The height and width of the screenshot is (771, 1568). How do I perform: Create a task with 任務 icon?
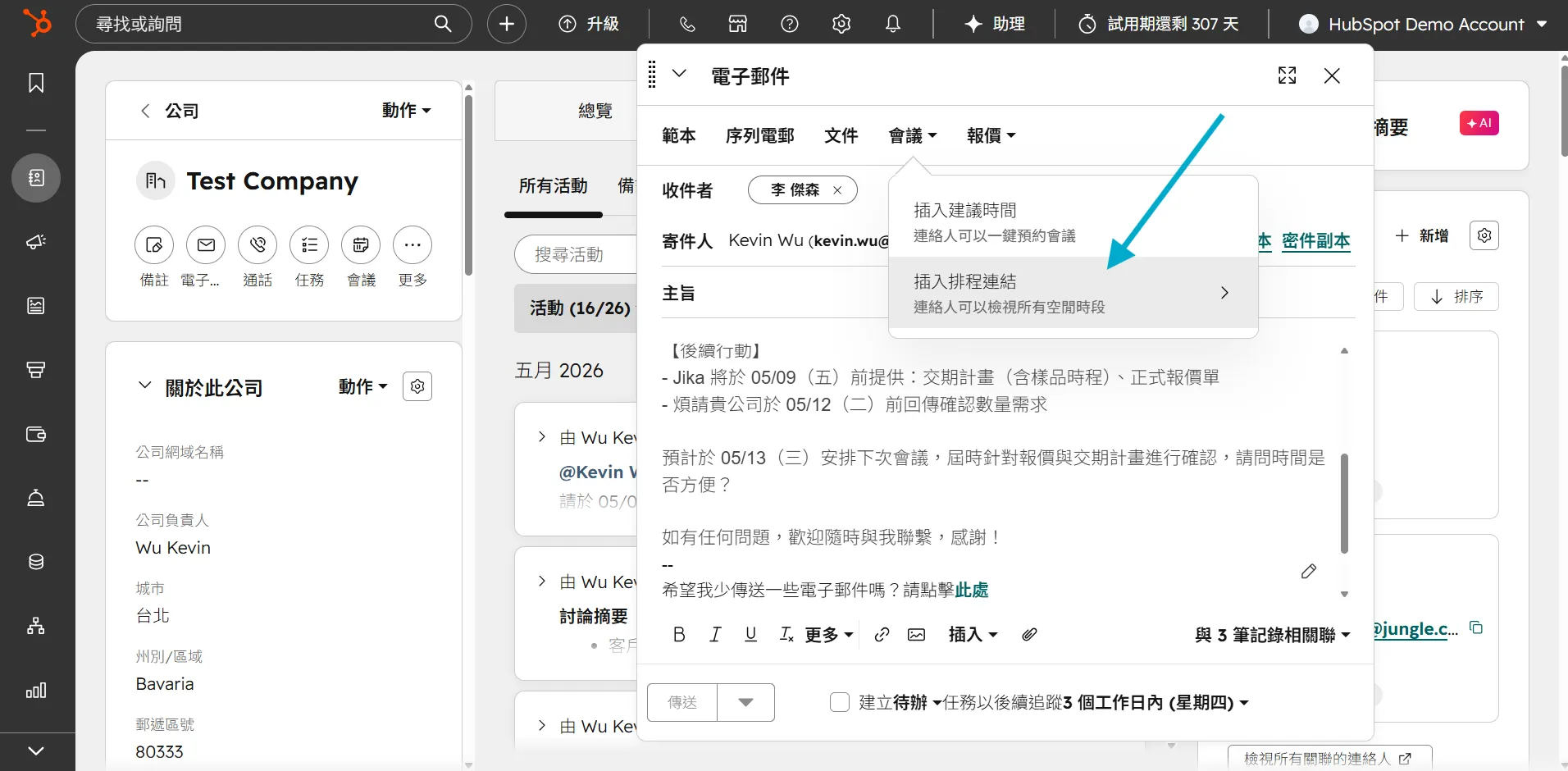click(309, 244)
